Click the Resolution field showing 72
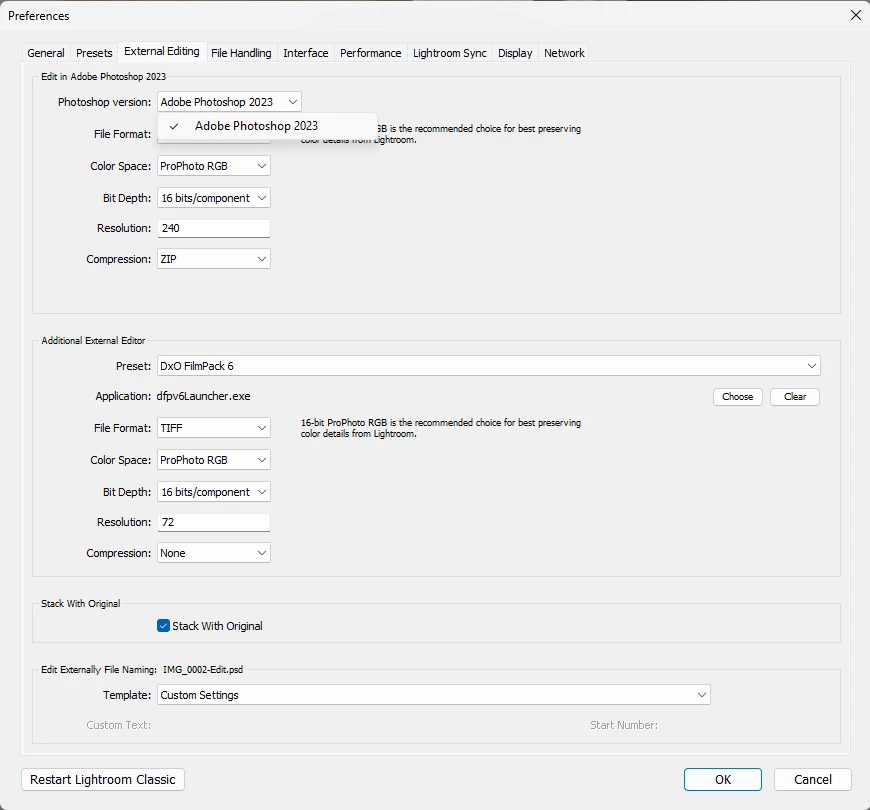This screenshot has height=810, width=870. point(214,522)
